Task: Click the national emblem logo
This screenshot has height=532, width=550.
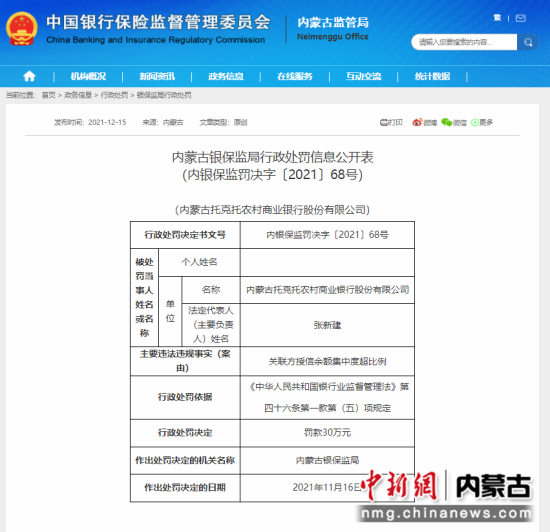Action: (x=22, y=29)
